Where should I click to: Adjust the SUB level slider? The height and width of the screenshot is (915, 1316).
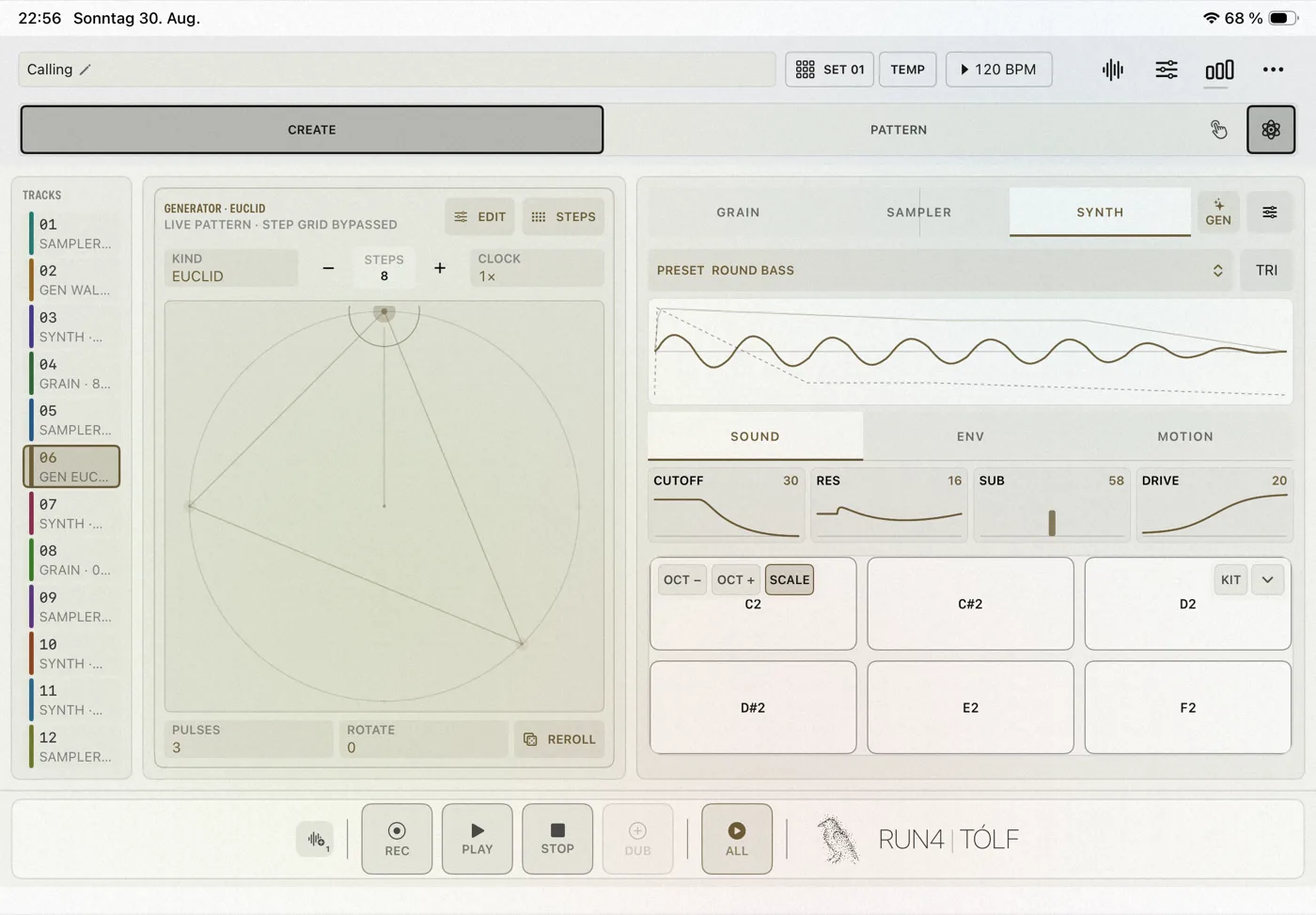click(1051, 522)
